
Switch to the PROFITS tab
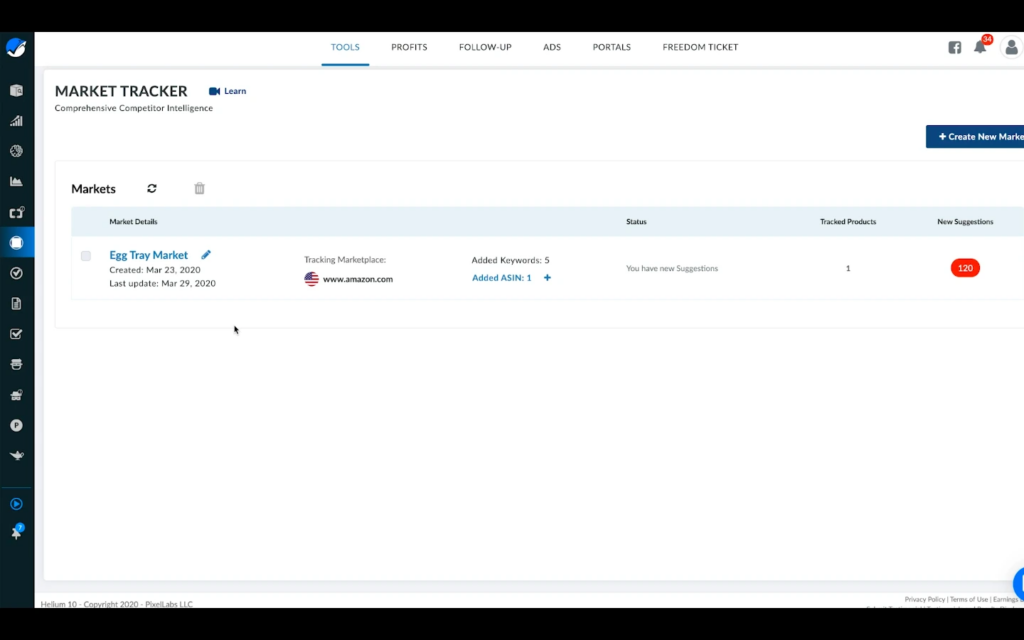409,47
